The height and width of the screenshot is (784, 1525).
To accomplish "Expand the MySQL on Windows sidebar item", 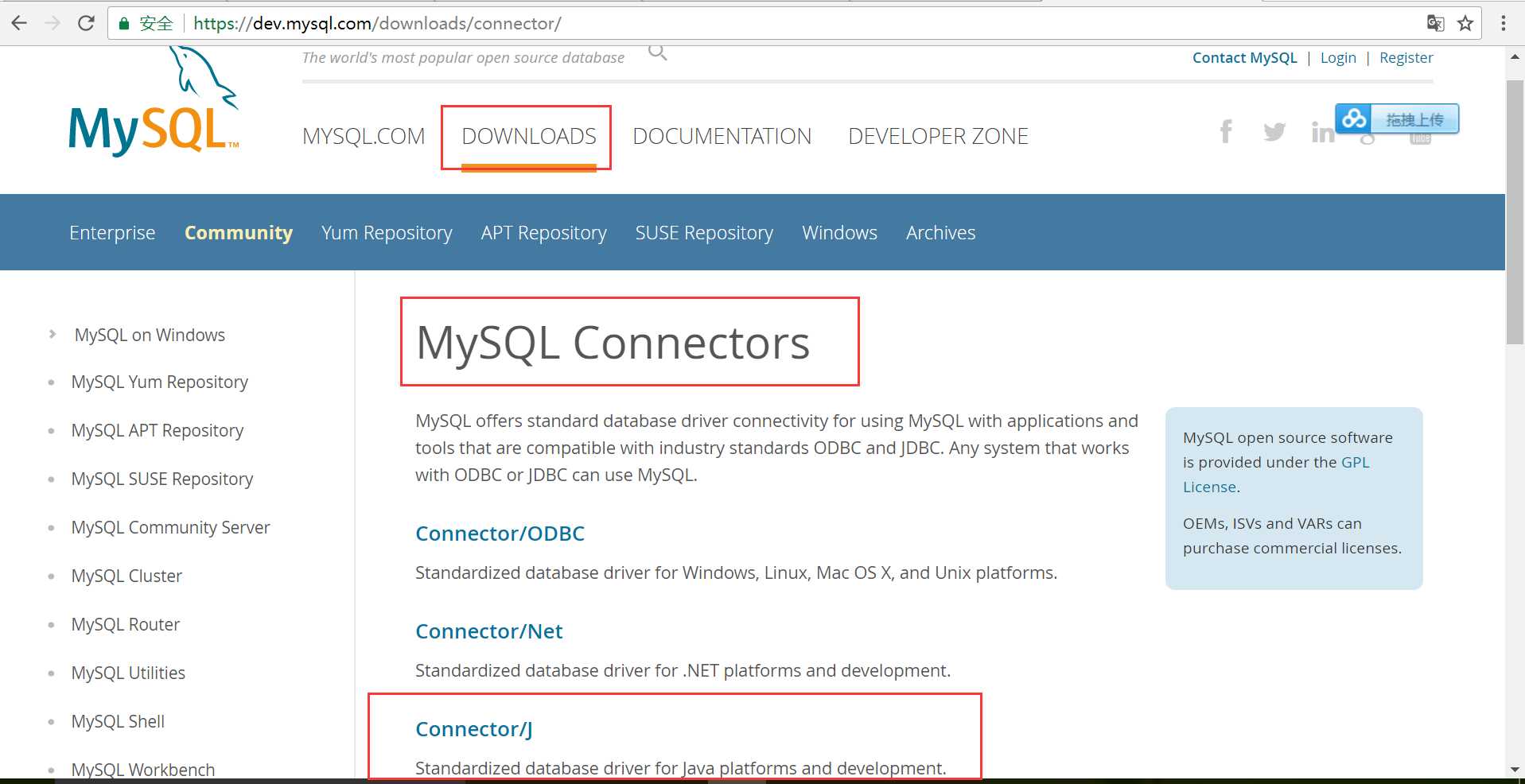I will [53, 335].
